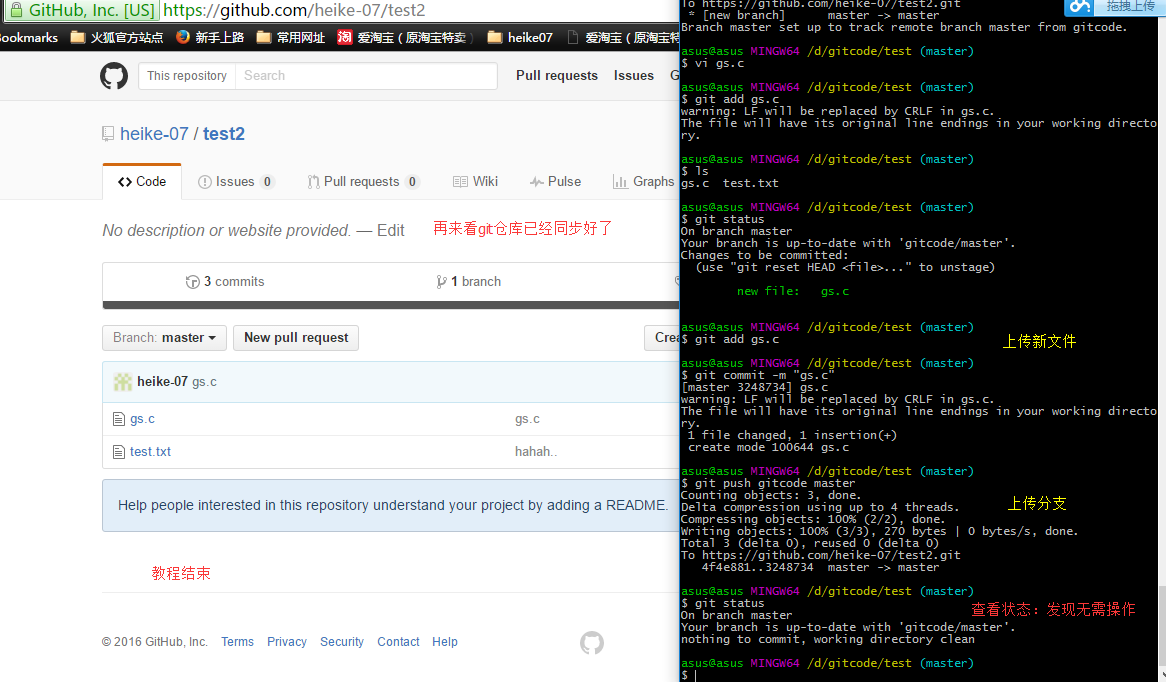Viewport: 1166px width, 682px height.
Task: Open the test.txt file link
Action: tap(150, 452)
